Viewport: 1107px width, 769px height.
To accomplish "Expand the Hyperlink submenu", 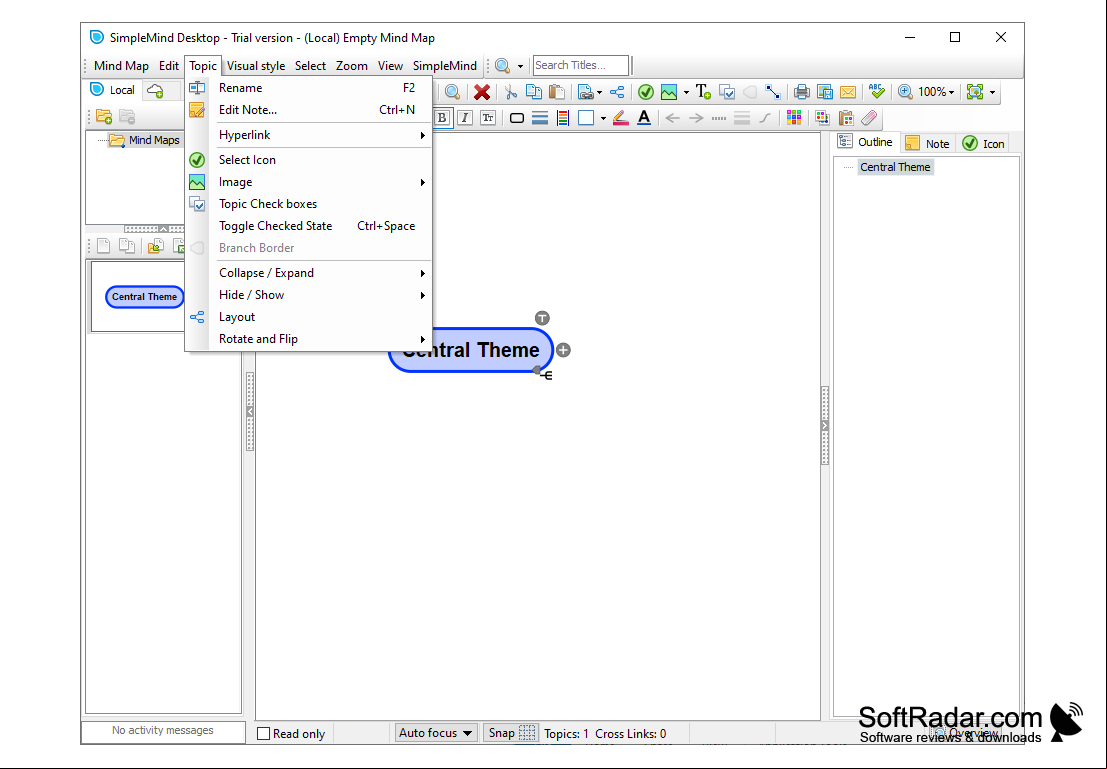I will point(308,135).
